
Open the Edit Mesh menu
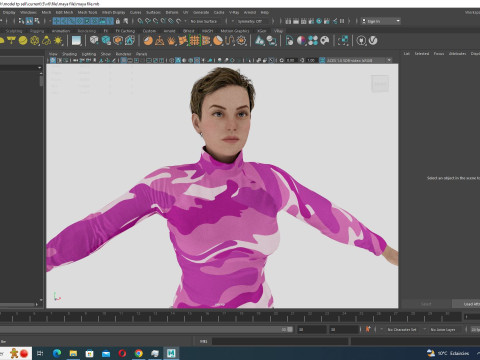tap(64, 12)
